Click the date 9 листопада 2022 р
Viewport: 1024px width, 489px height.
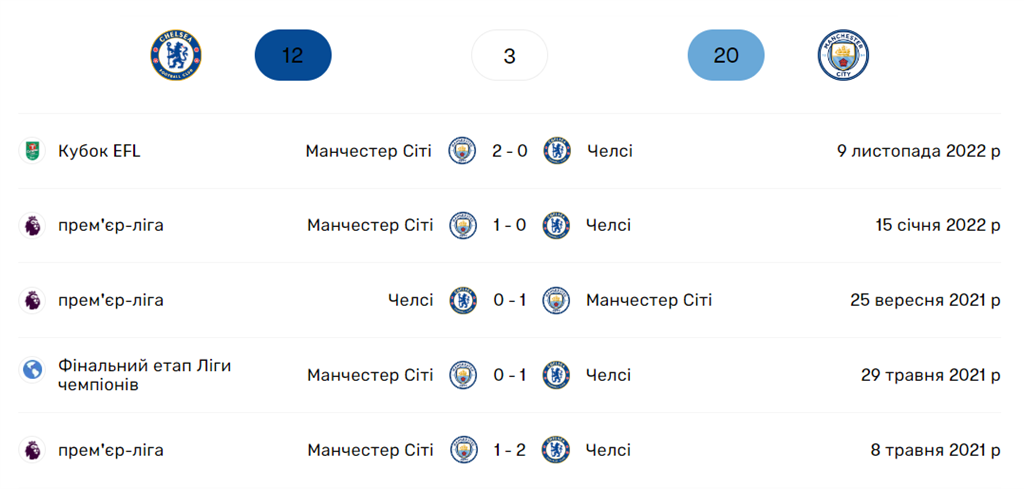point(918,151)
